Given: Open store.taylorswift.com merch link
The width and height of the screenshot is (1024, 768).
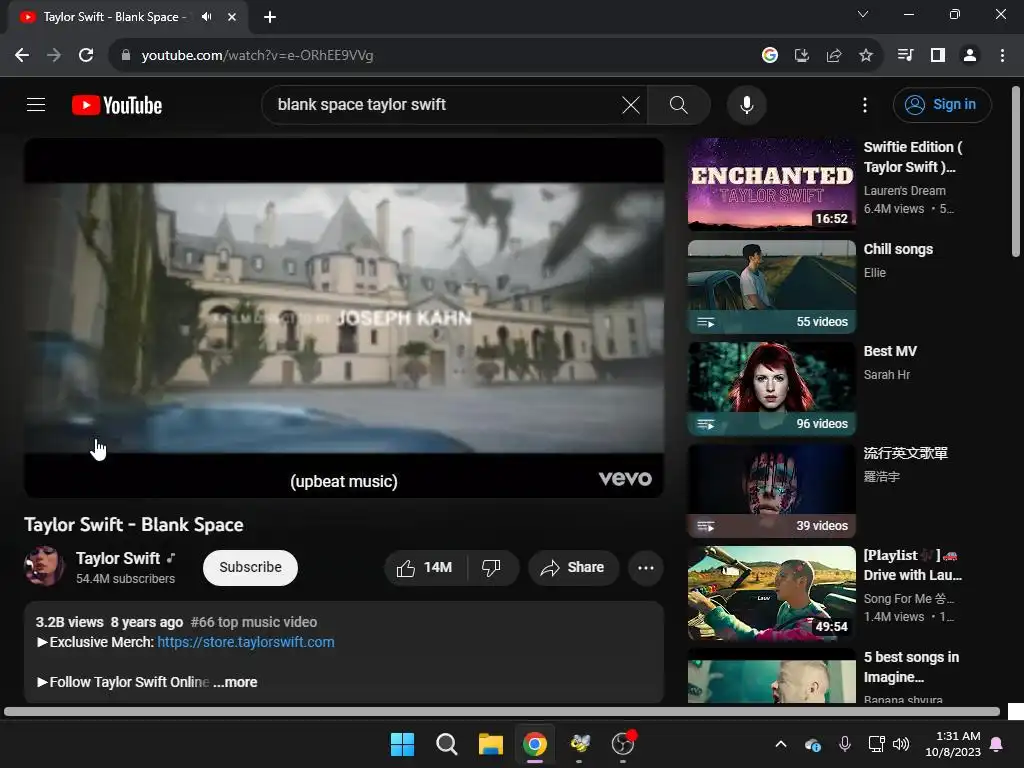Looking at the screenshot, I should click(246, 642).
